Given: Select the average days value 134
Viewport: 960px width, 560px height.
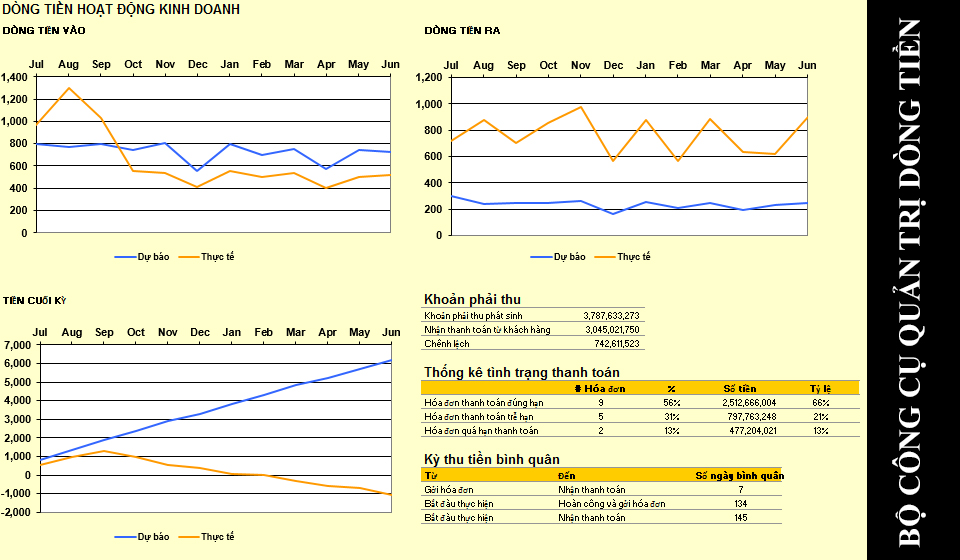Looking at the screenshot, I should [x=741, y=504].
